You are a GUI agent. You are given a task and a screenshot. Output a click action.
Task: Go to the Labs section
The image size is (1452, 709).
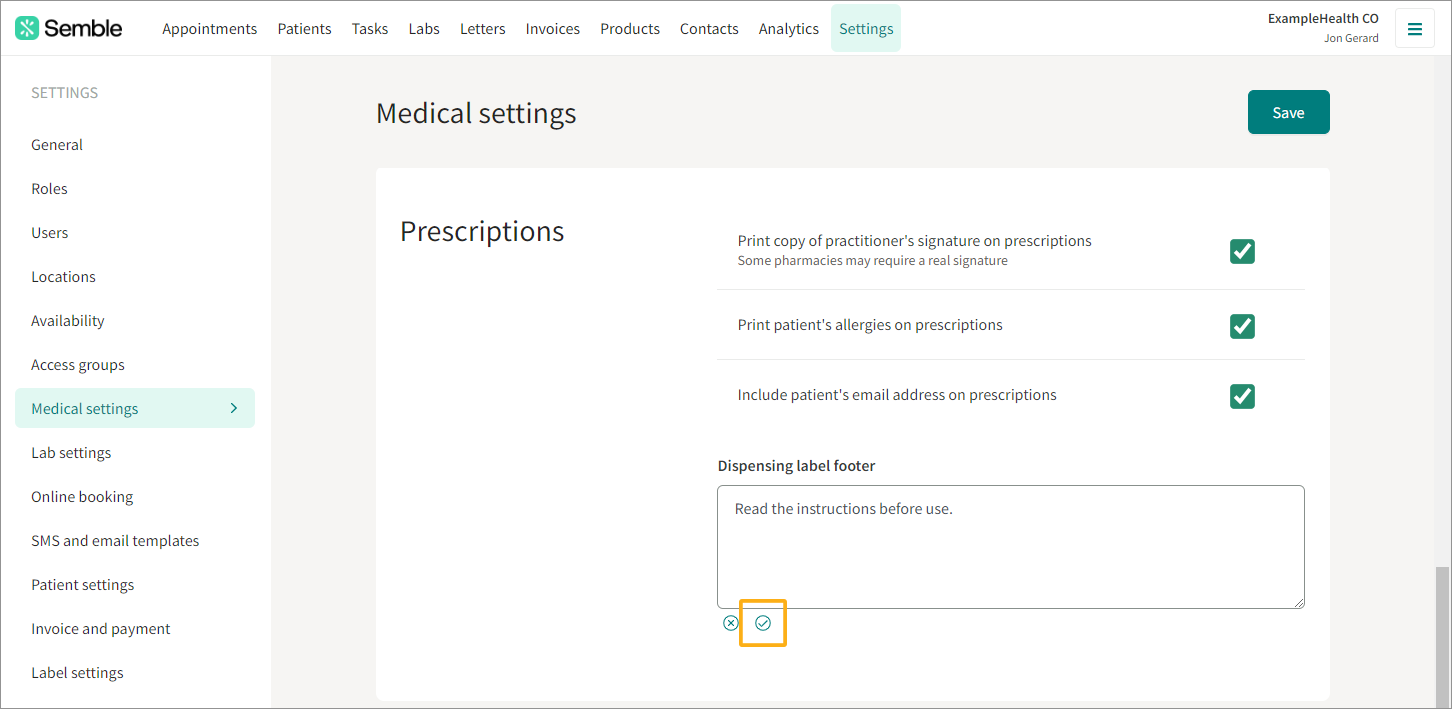click(x=424, y=28)
